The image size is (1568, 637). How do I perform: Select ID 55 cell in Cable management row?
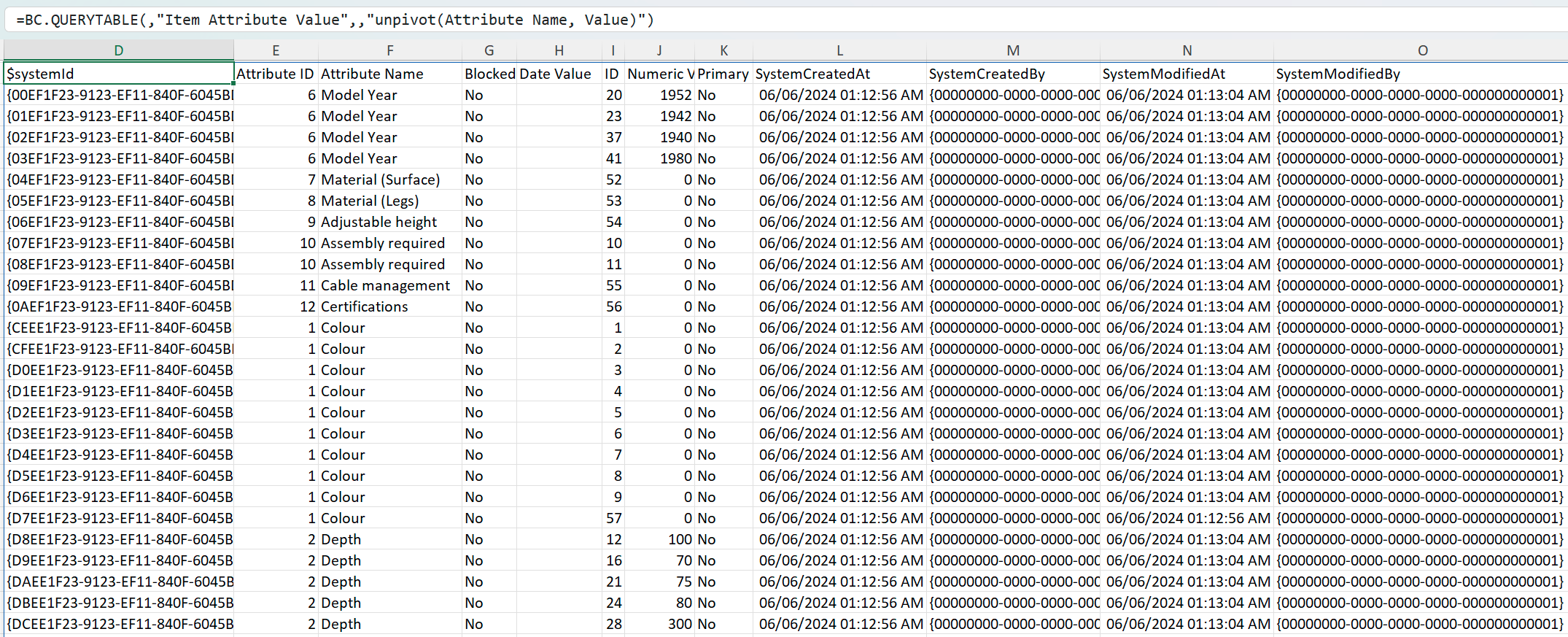[613, 285]
